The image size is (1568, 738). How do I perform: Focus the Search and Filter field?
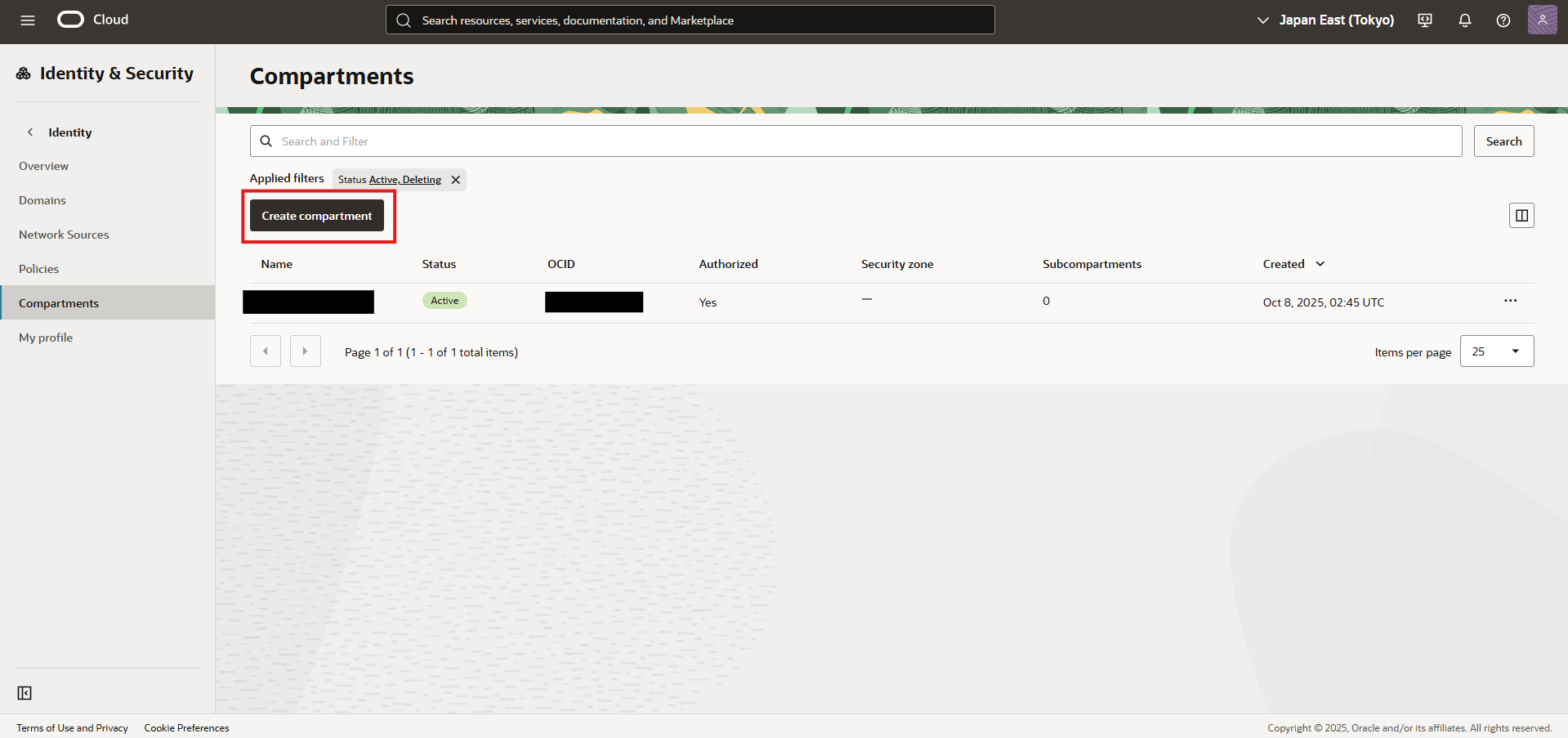coord(855,141)
